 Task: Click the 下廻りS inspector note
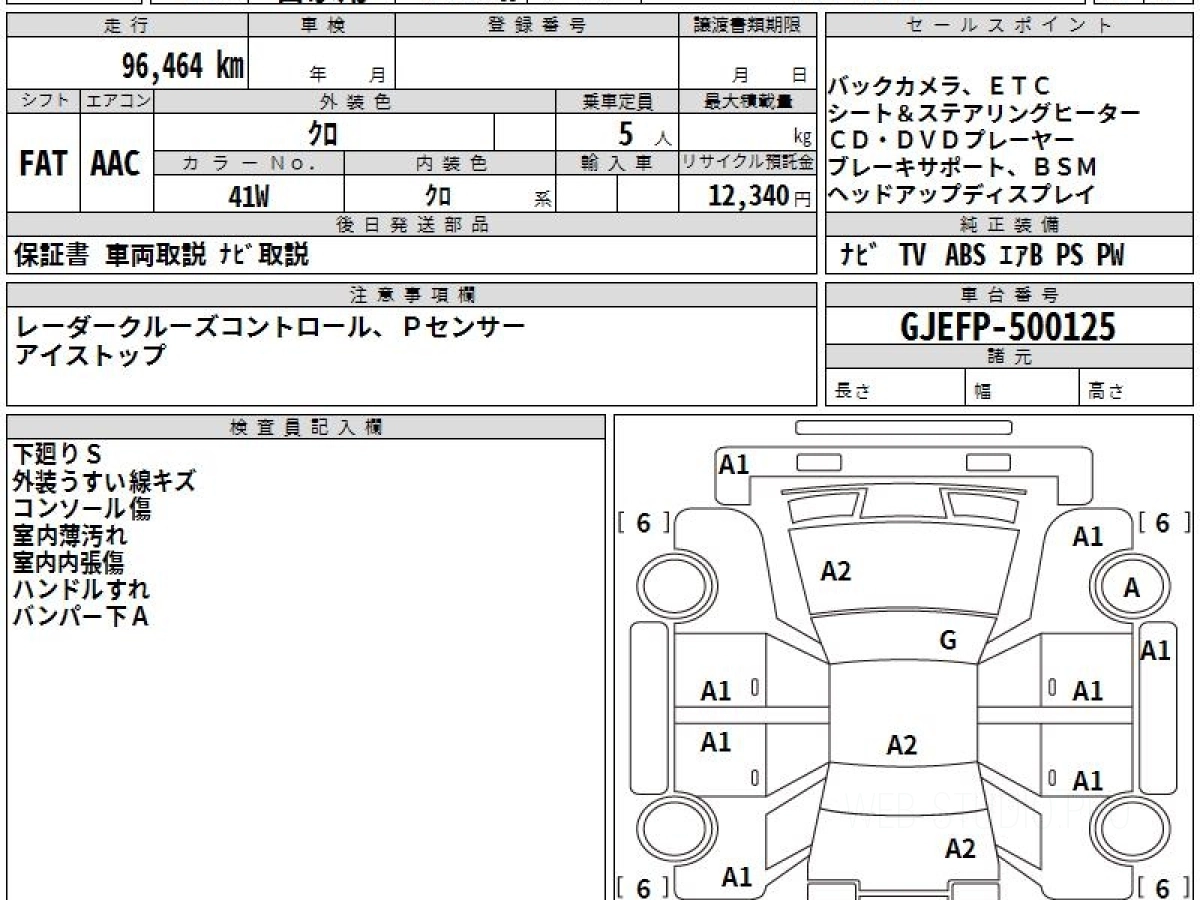pos(58,454)
